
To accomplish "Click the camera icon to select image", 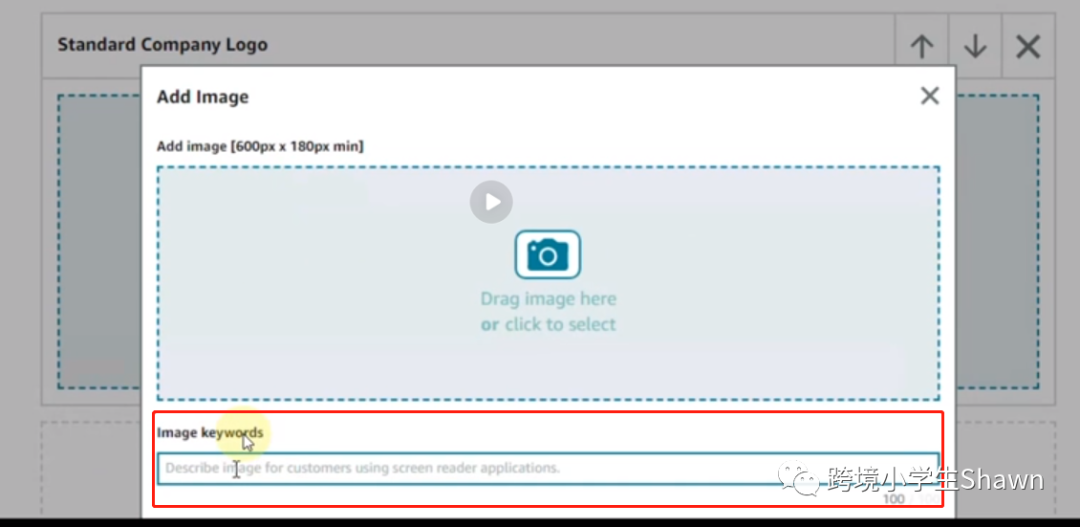I will coord(548,254).
